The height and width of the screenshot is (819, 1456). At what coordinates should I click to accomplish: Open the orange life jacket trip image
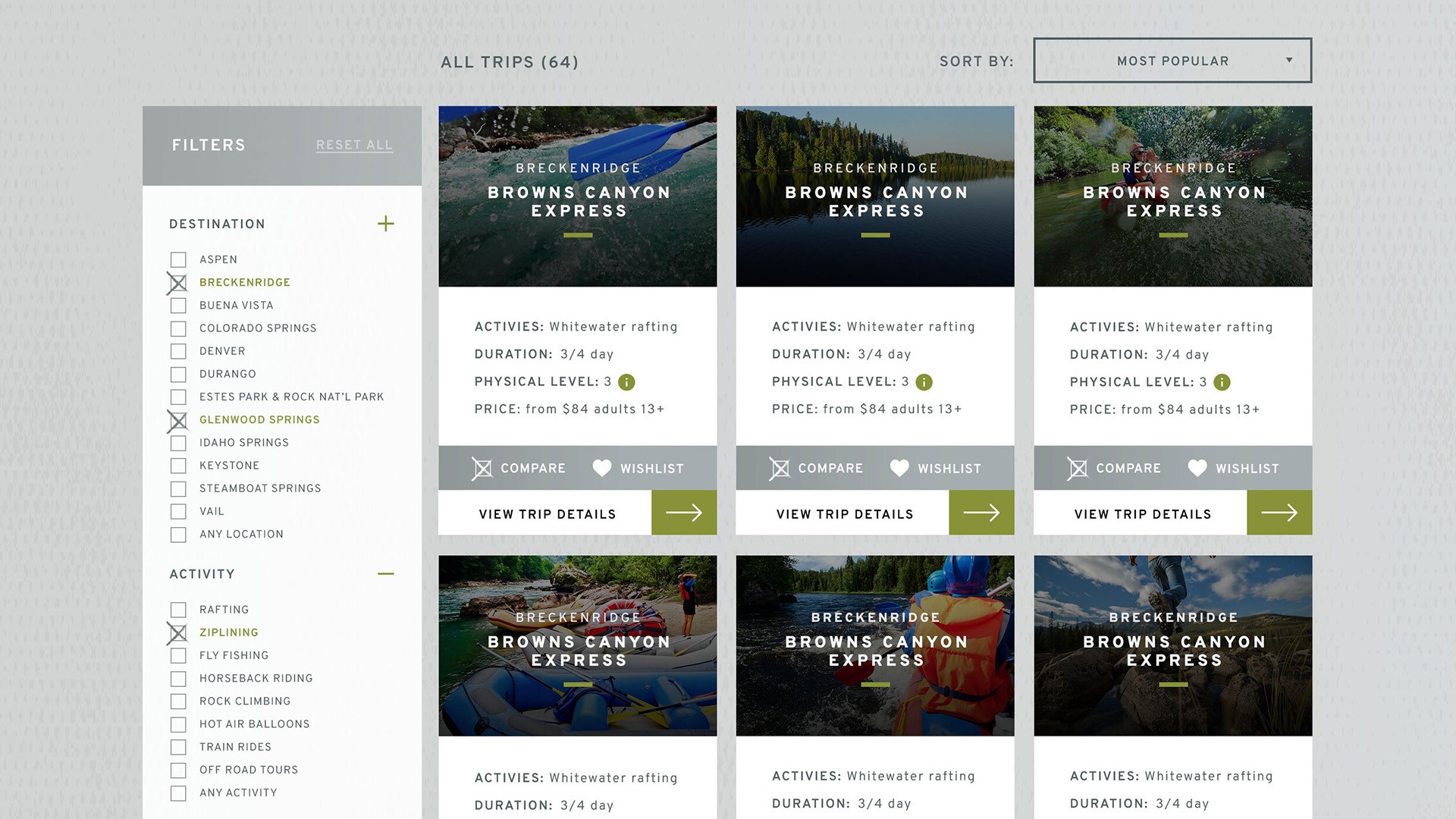click(x=875, y=645)
